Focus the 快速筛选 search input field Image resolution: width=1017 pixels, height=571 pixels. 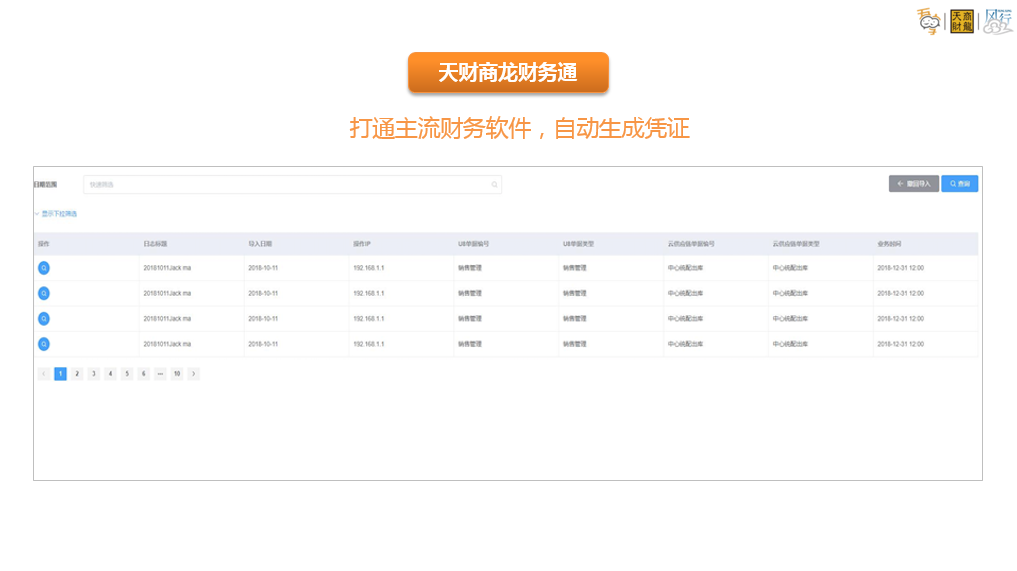pos(292,185)
